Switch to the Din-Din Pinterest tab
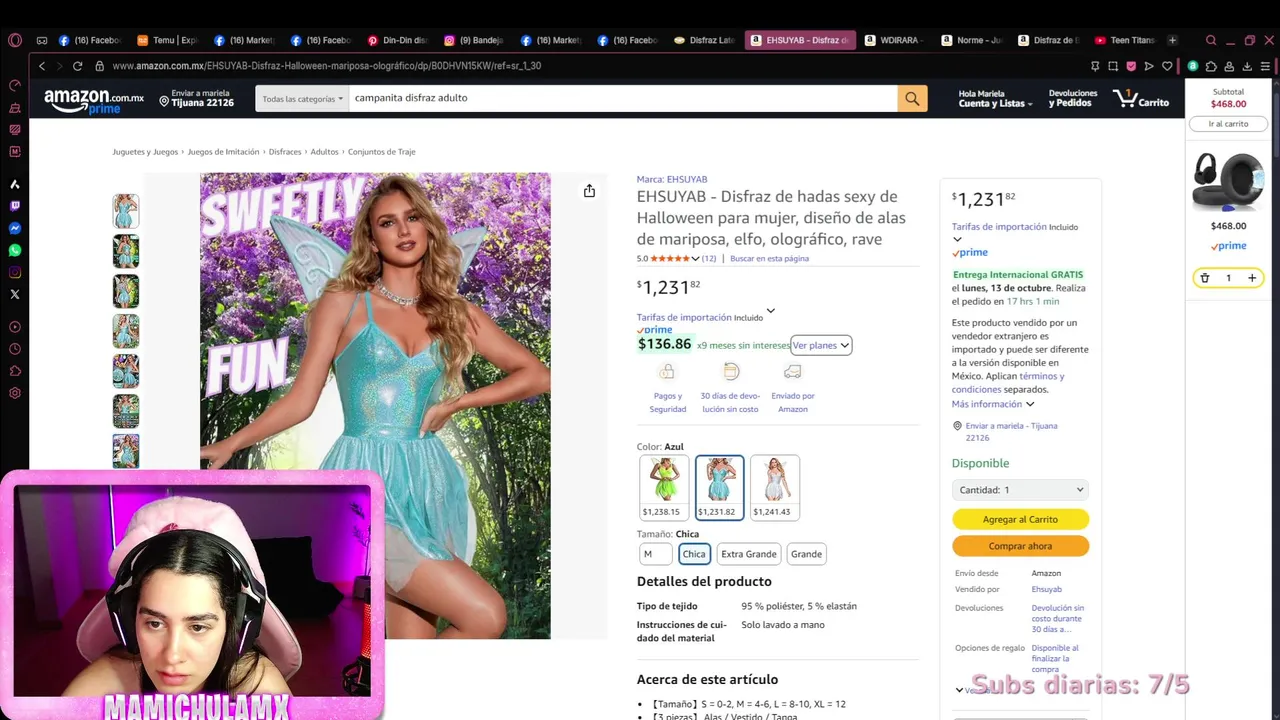The height and width of the screenshot is (720, 1280). pyautogui.click(x=398, y=40)
